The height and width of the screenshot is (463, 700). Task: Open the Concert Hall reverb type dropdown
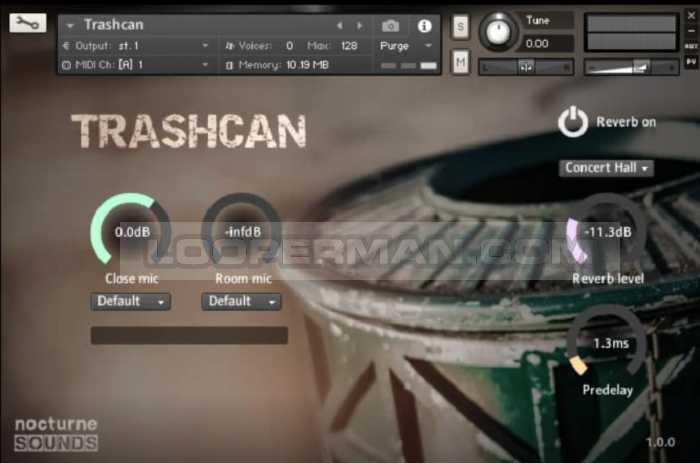point(606,168)
